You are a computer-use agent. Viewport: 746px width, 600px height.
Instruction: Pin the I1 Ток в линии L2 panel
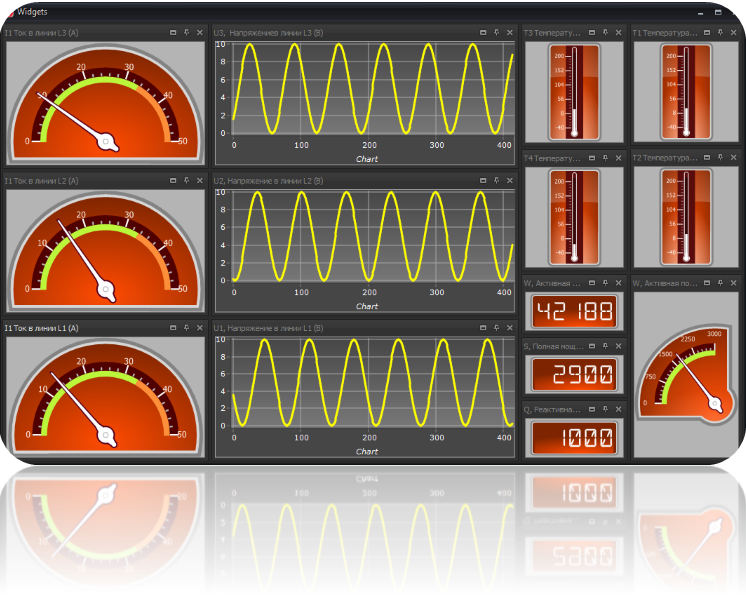(x=186, y=180)
